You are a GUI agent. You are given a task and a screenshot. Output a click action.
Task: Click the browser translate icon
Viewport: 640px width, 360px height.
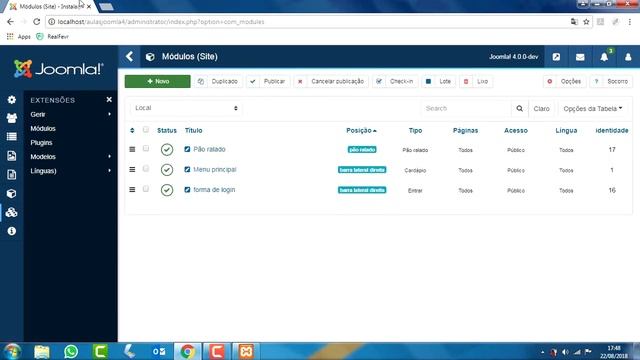(x=574, y=22)
